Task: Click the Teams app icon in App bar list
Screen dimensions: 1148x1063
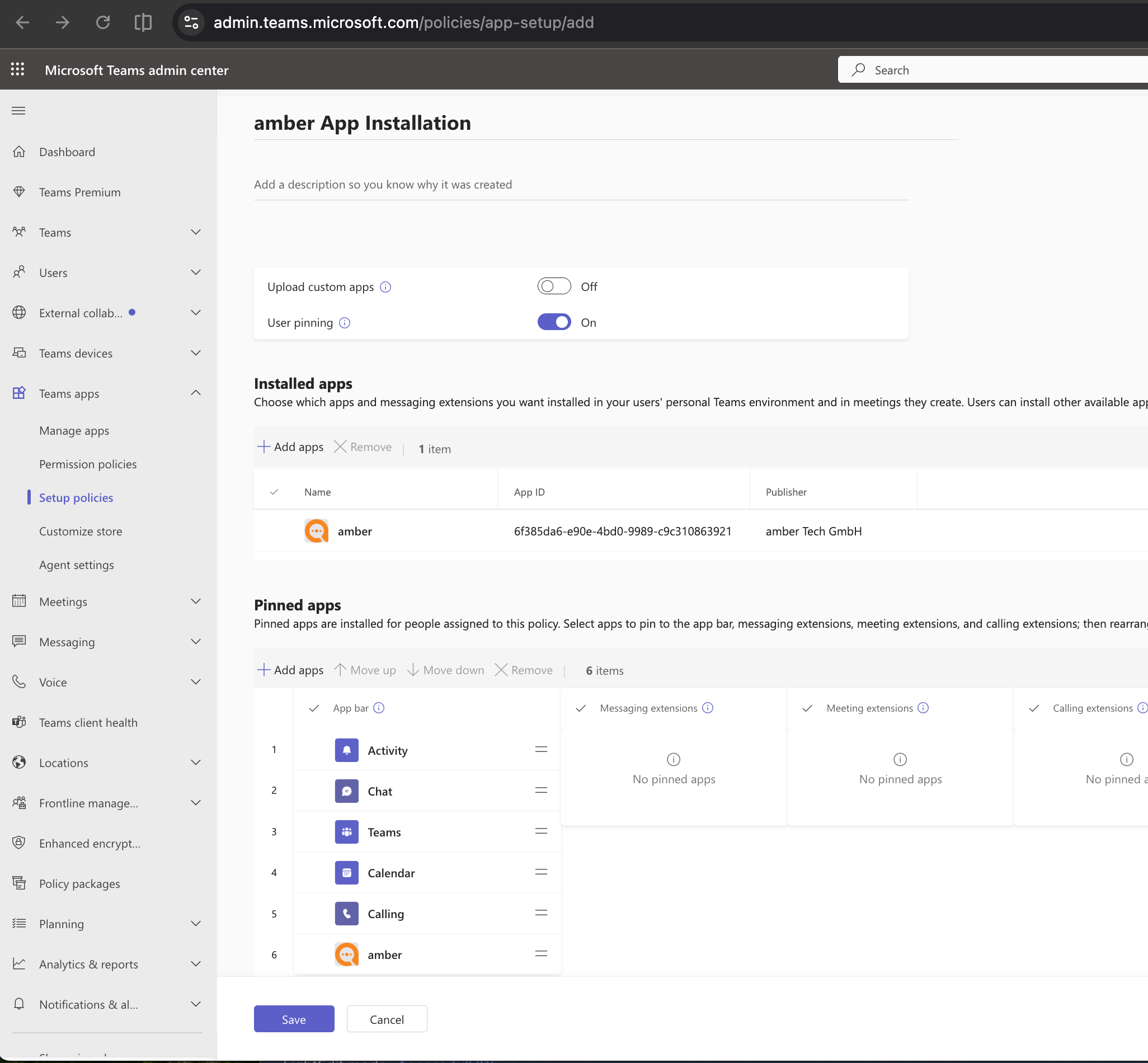Action: click(x=347, y=832)
